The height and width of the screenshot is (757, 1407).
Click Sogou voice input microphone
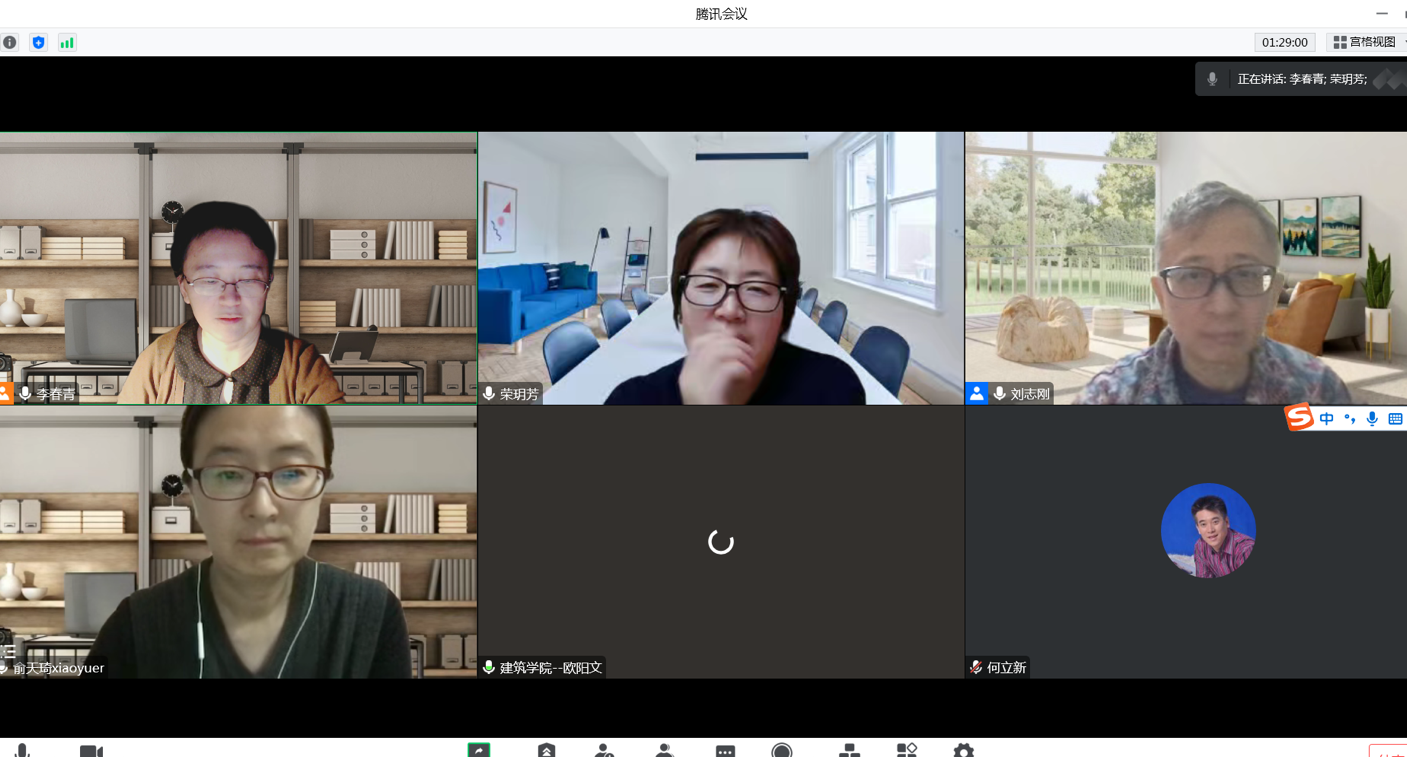click(x=1372, y=419)
